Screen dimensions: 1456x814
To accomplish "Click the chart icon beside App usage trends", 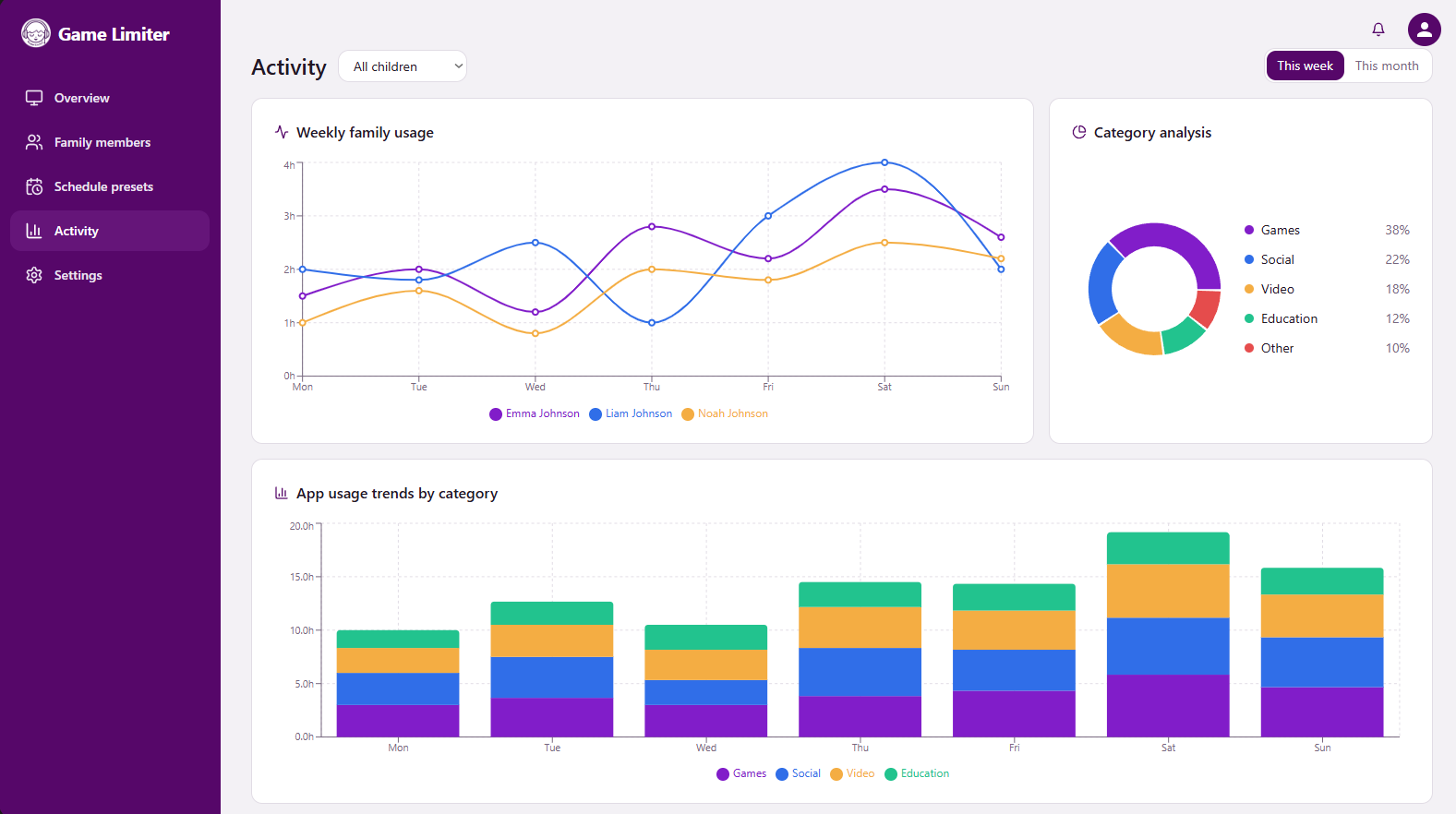I will 282,493.
